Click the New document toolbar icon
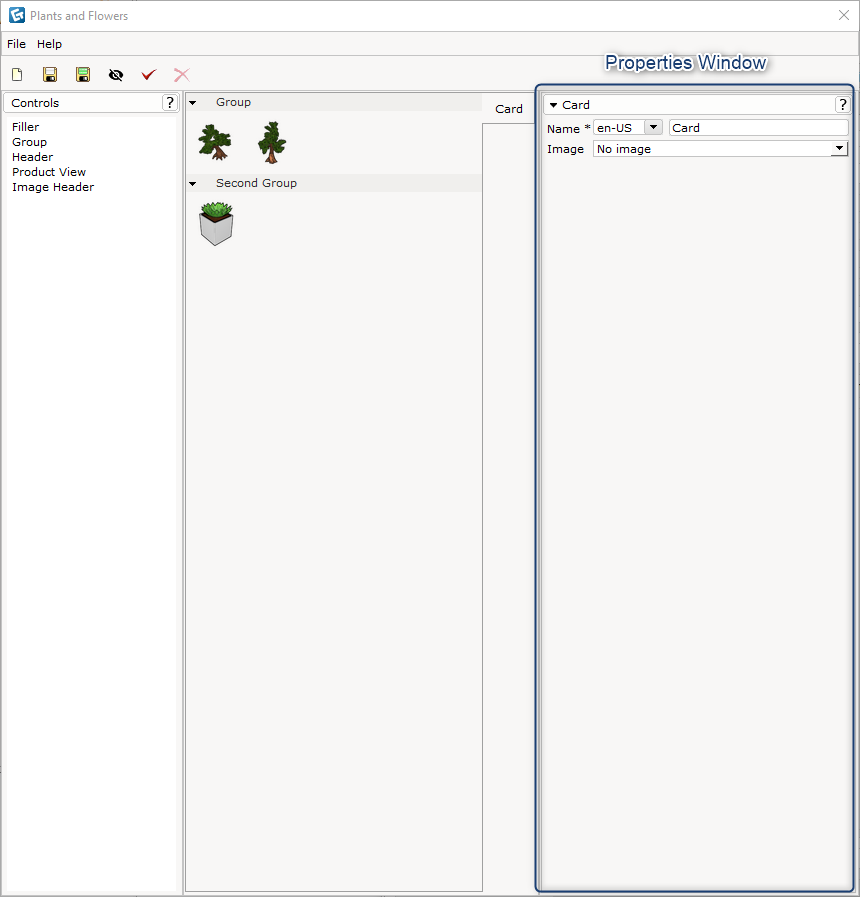Viewport: 860px width, 897px height. (17, 75)
